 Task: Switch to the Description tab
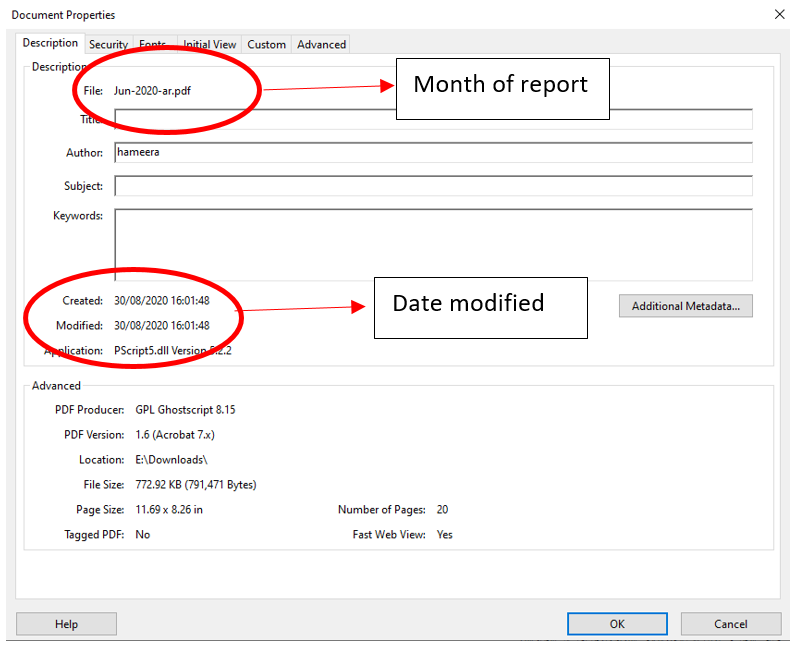click(50, 43)
